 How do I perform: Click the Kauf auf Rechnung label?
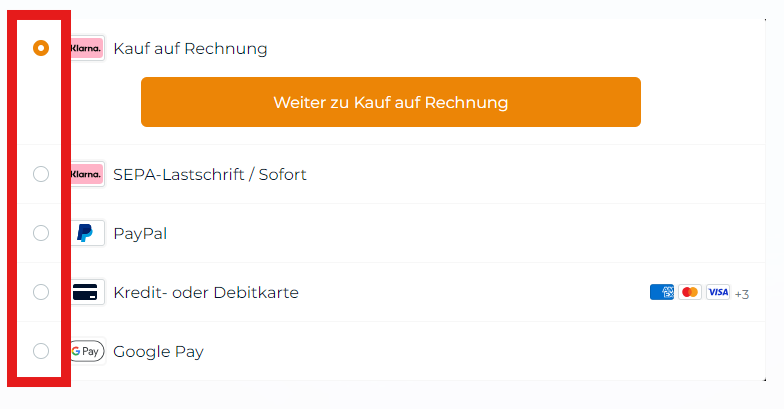tap(190, 48)
